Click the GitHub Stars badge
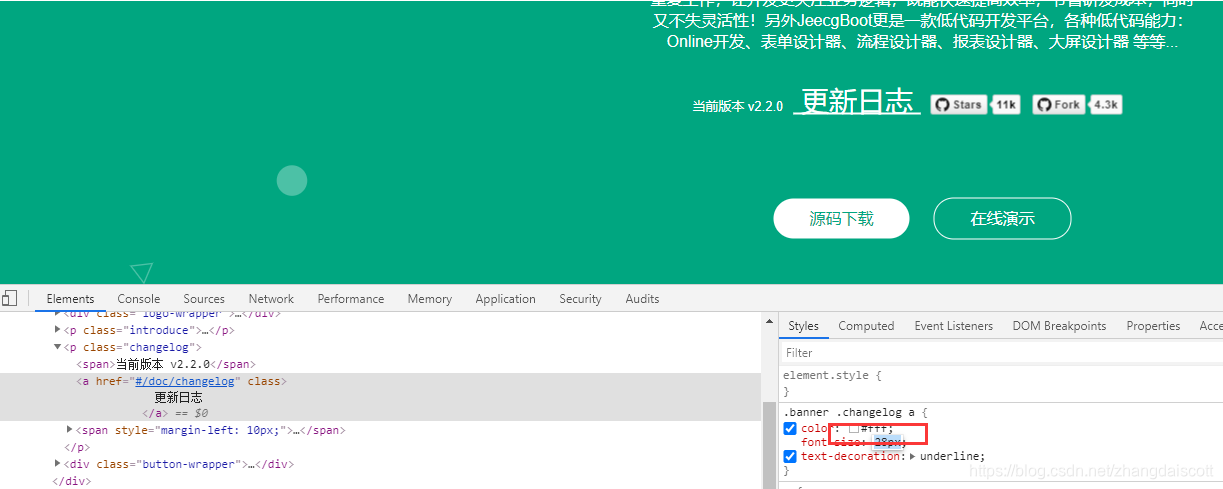This screenshot has width=1223, height=489. (959, 105)
